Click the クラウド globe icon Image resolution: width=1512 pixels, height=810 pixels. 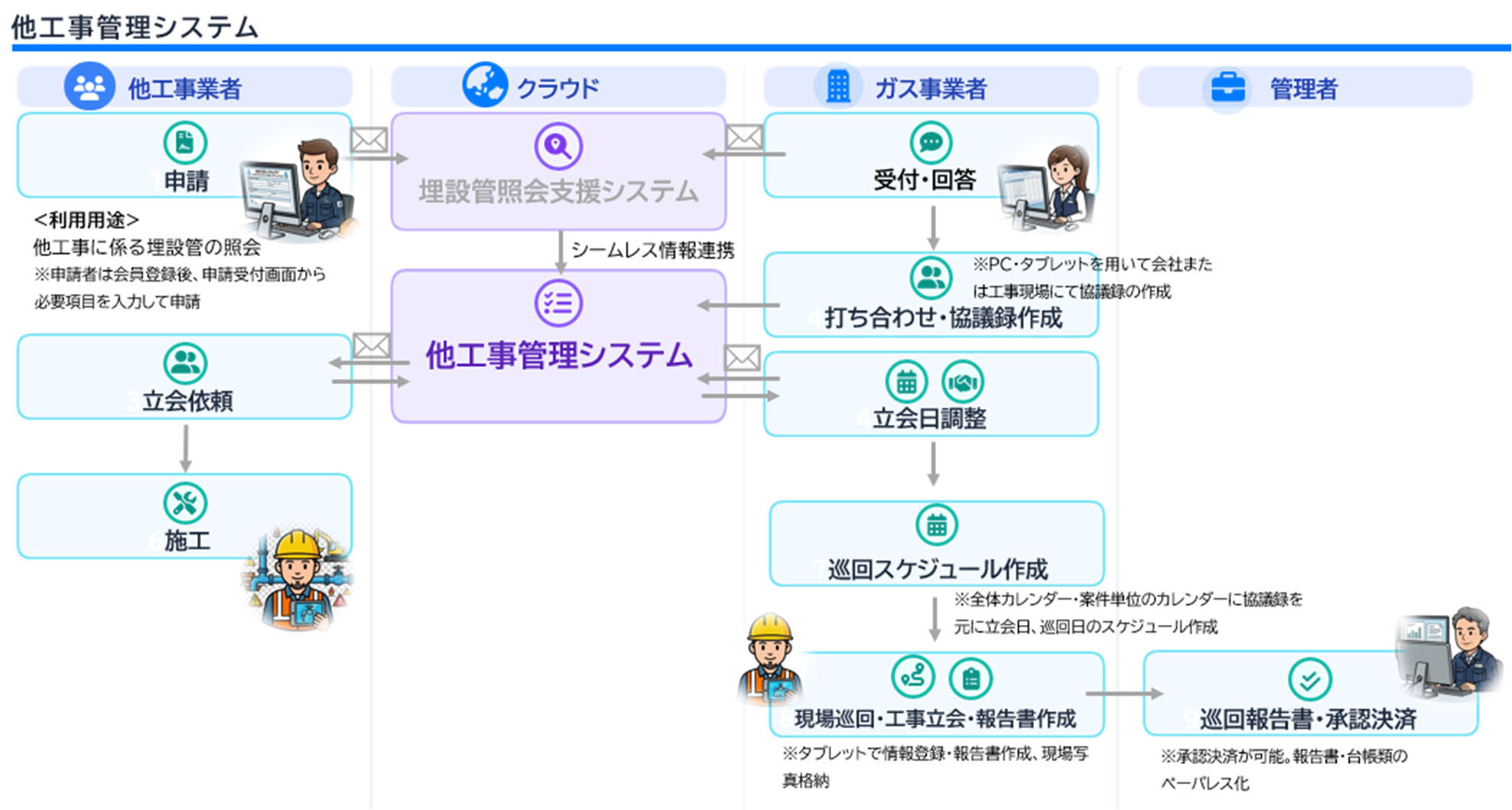[485, 85]
